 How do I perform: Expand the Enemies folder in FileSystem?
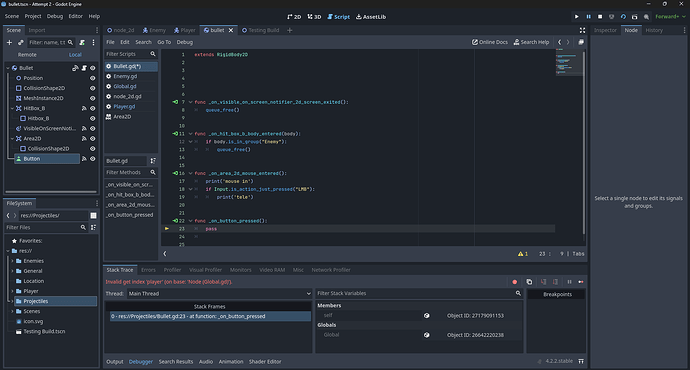click(x=12, y=261)
